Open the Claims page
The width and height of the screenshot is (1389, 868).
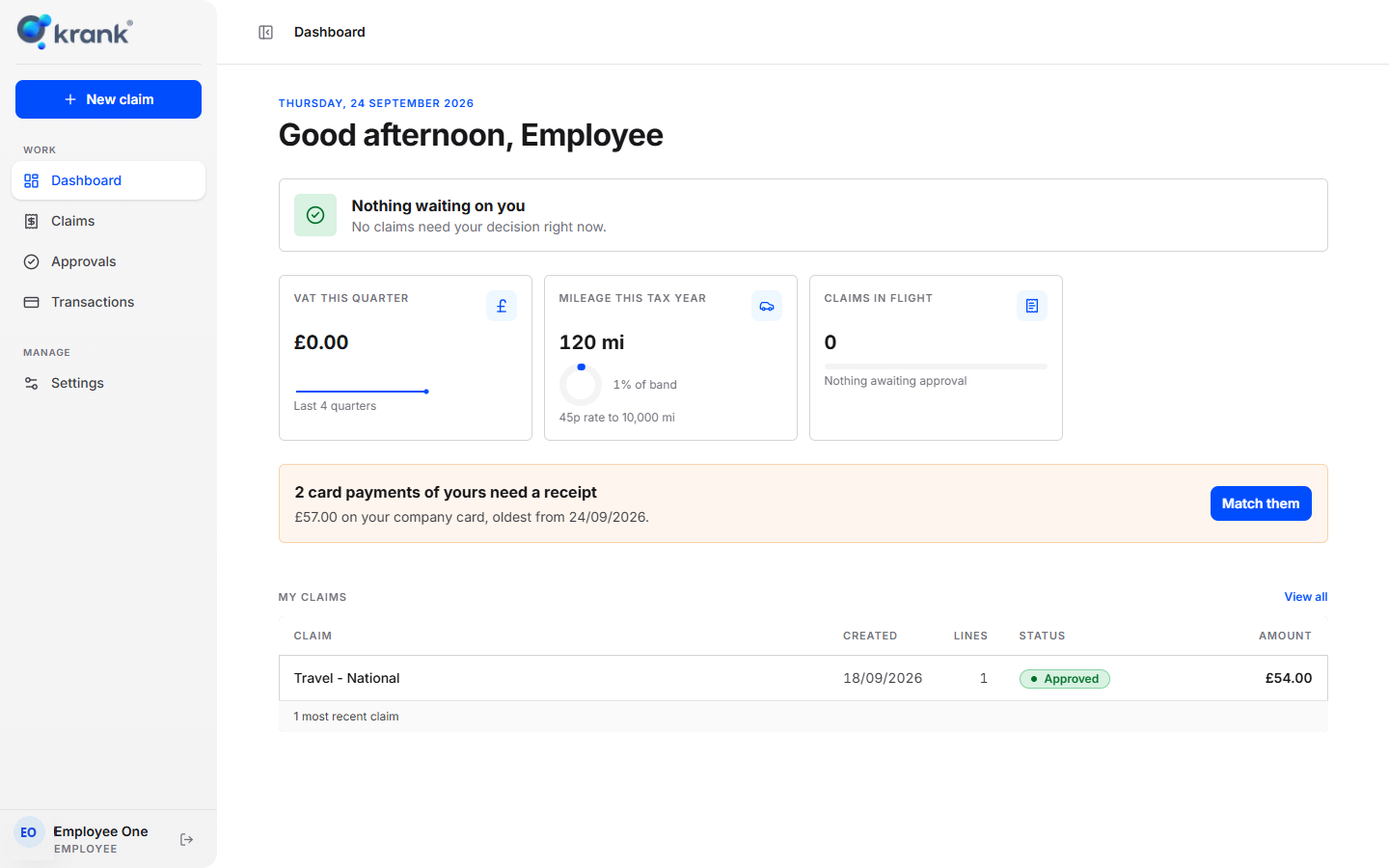coord(108,221)
